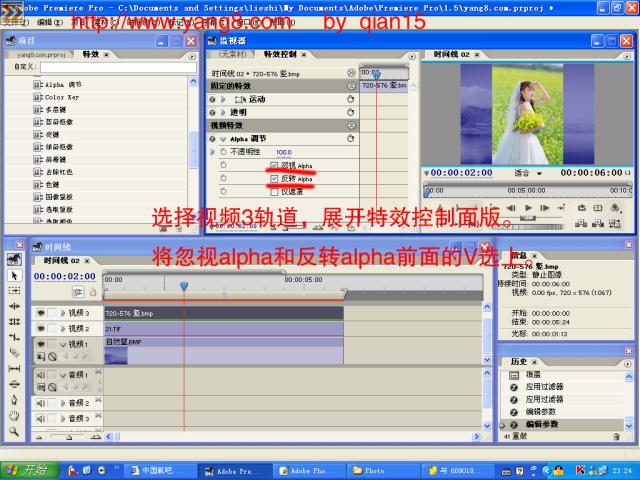Expand the 音频 2 track
The width and height of the screenshot is (640, 480).
click(63, 403)
